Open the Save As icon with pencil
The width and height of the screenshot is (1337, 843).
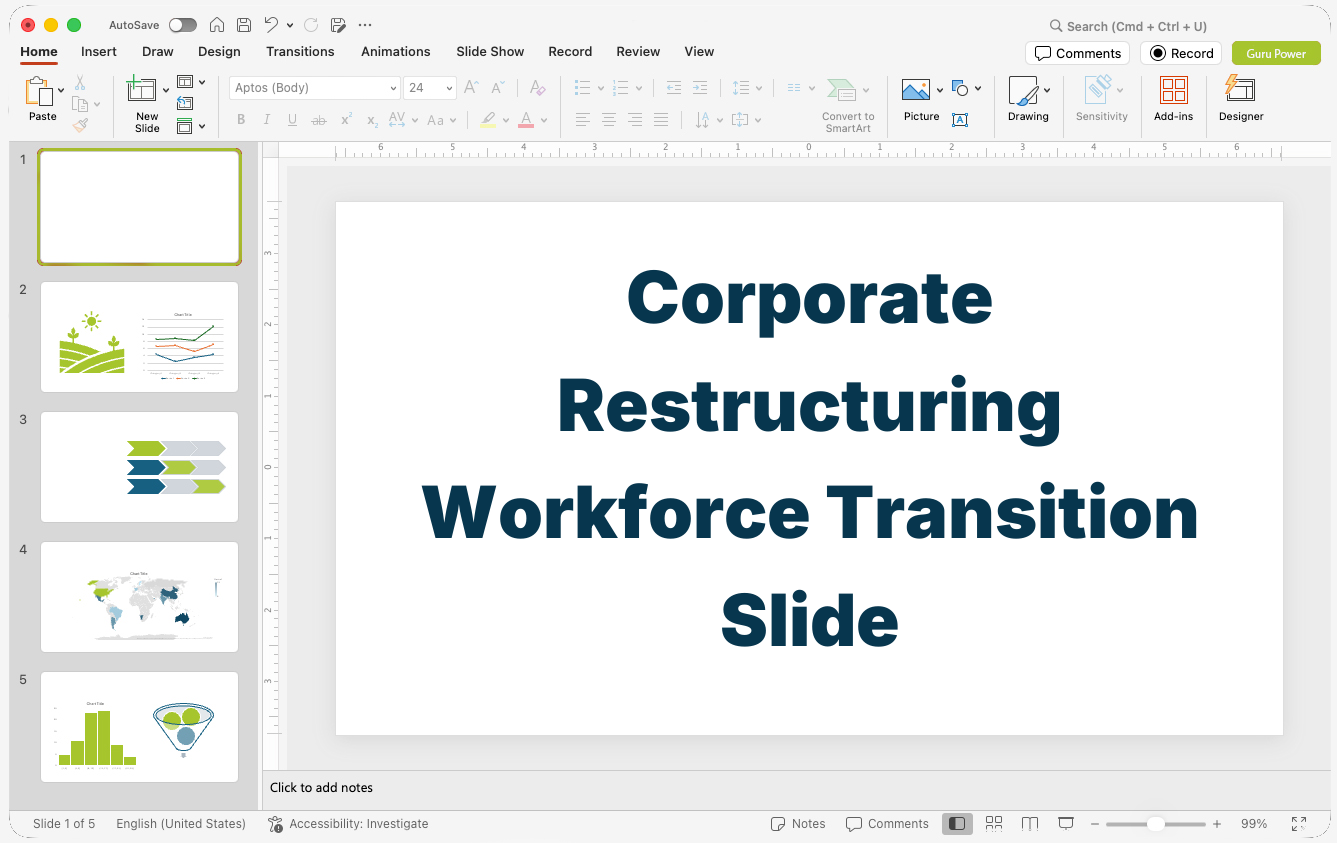click(338, 25)
